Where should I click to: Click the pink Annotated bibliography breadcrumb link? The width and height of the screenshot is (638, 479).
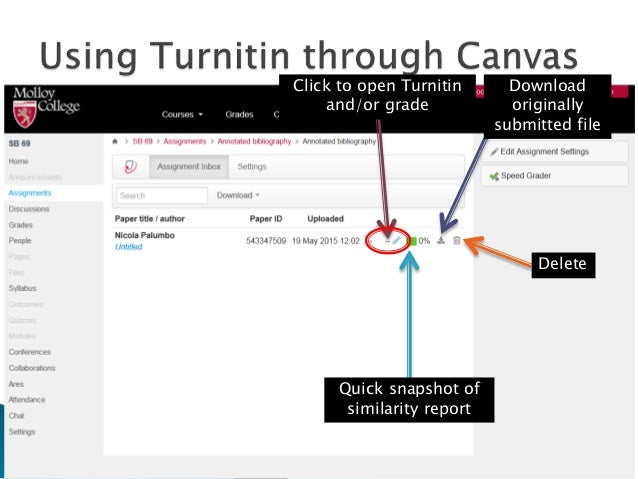[254, 141]
